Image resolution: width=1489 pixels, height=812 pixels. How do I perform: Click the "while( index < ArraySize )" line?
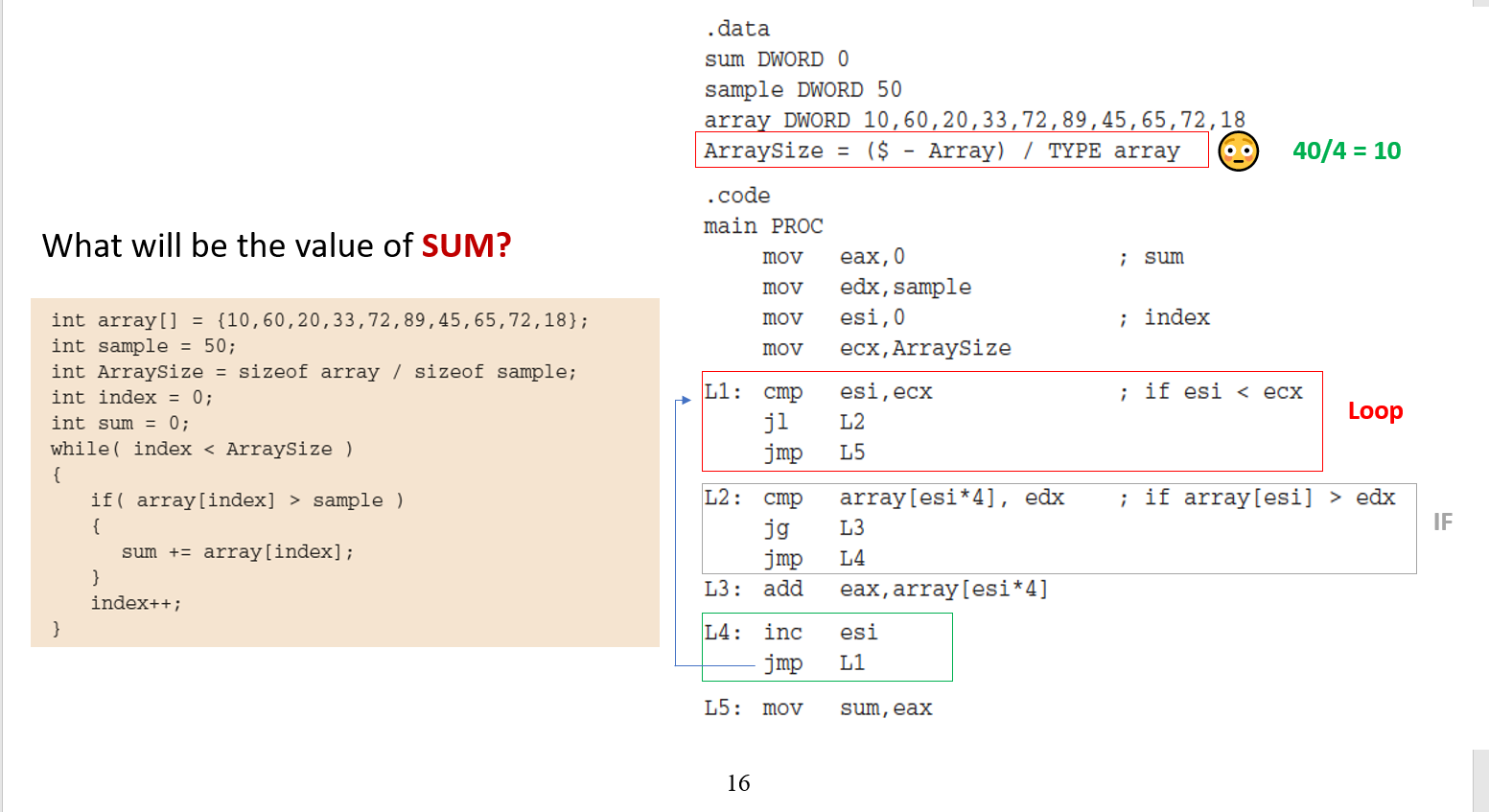[x=201, y=449]
